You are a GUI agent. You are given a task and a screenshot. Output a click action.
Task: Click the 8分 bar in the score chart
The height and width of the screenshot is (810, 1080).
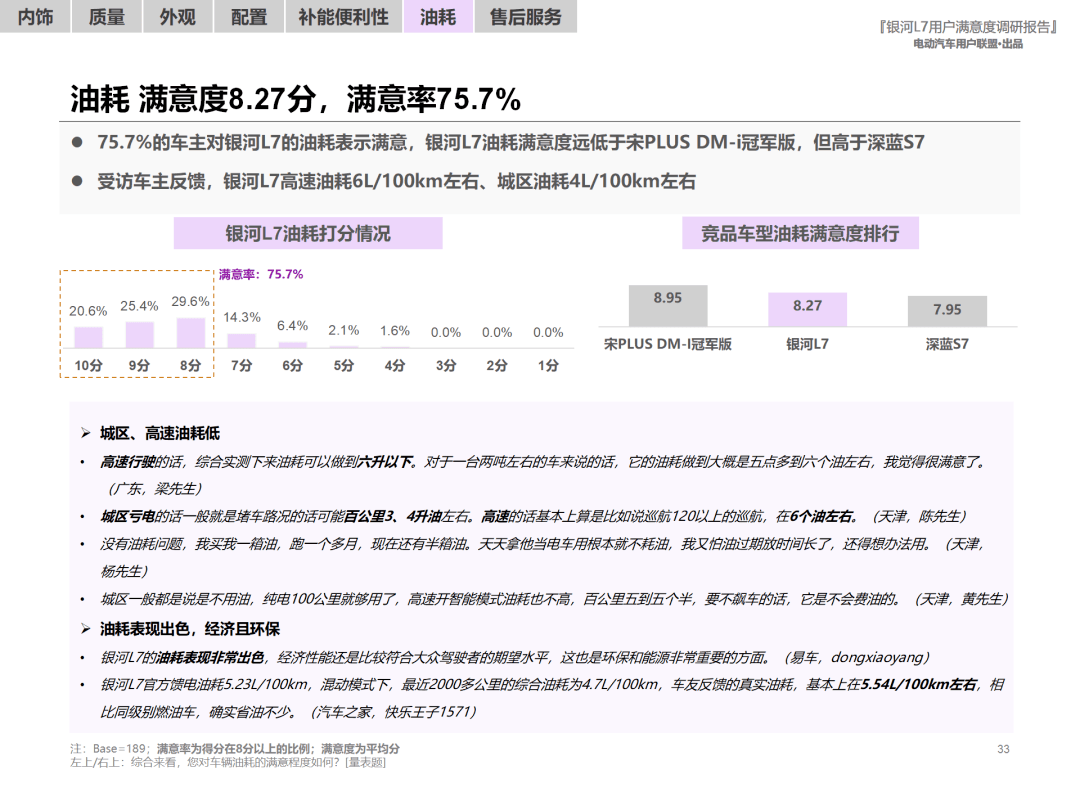[191, 333]
